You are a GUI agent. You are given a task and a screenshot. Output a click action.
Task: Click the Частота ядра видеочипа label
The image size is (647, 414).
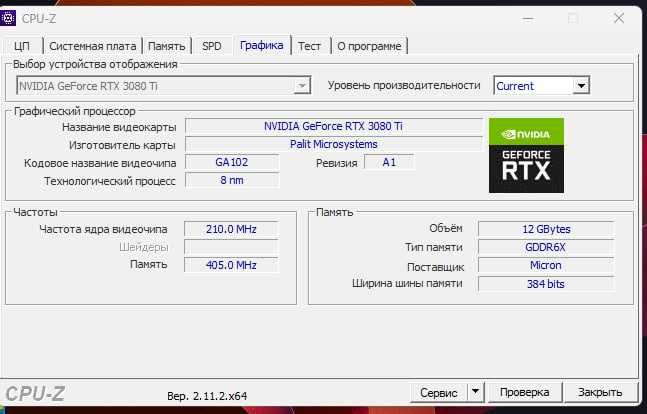point(103,229)
